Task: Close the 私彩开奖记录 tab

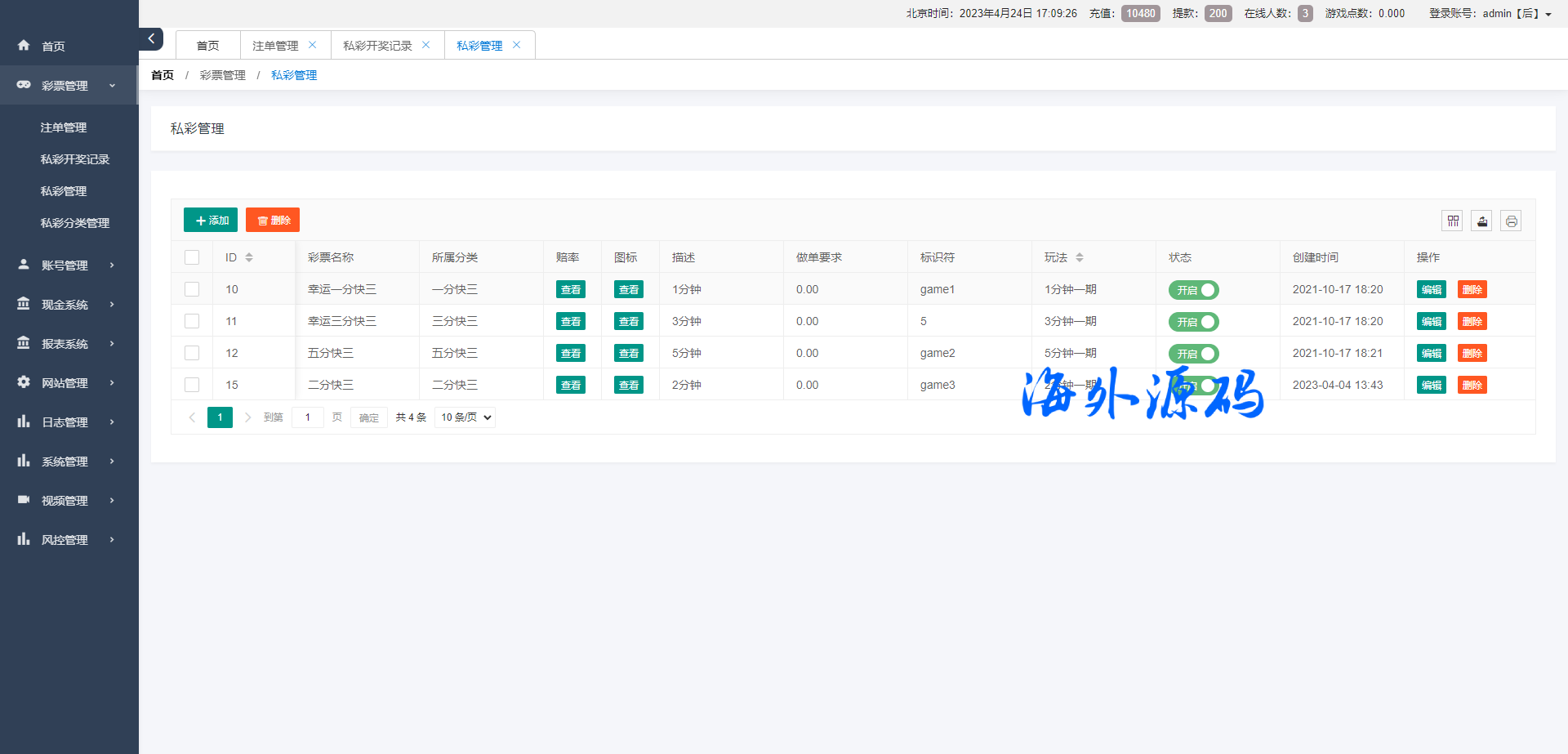Action: (425, 45)
